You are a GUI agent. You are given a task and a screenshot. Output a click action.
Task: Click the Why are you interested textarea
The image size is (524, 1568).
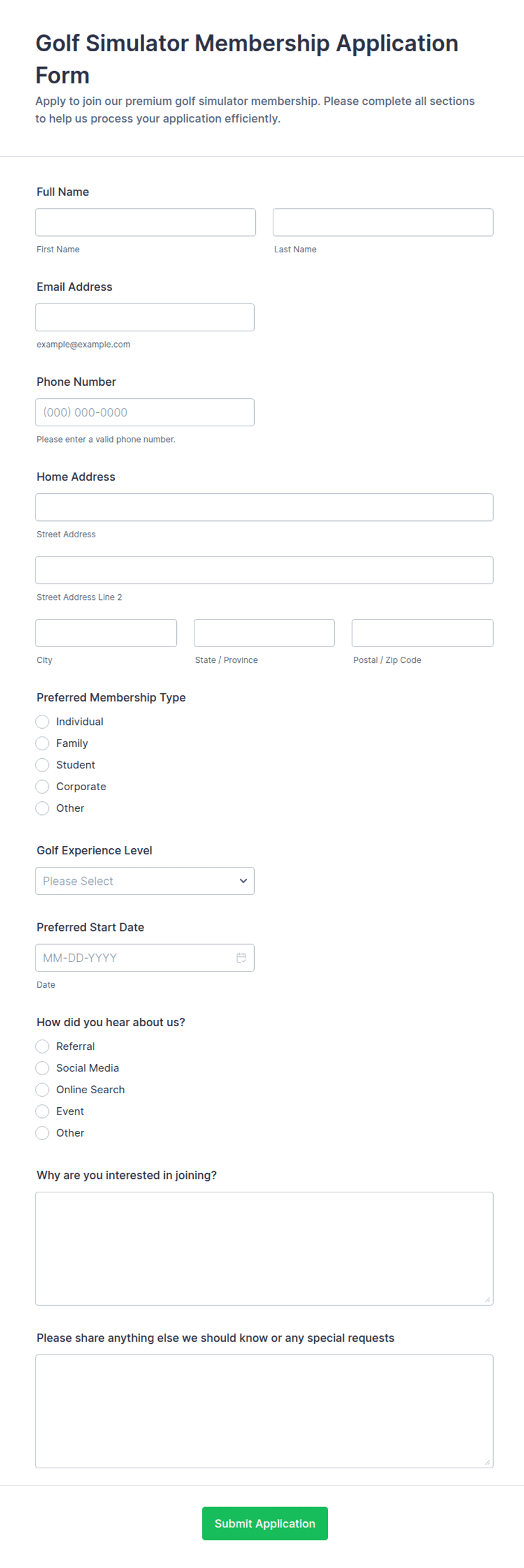point(264,1249)
